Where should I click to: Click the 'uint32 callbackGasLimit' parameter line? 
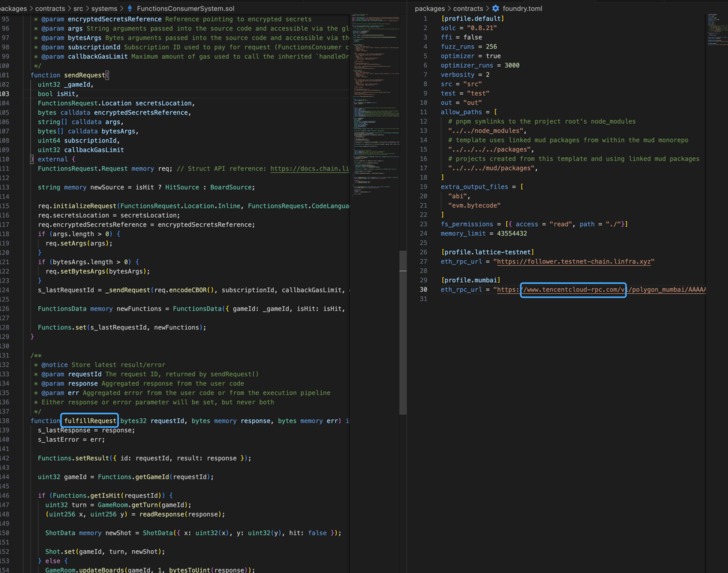tap(80, 150)
